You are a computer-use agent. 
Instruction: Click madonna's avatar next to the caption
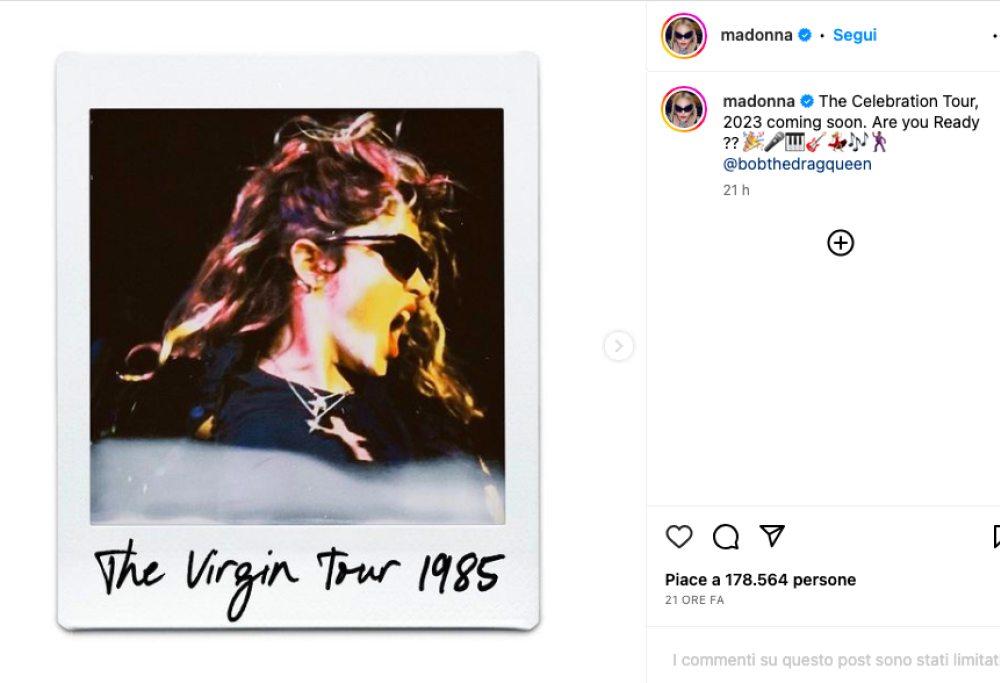(685, 109)
